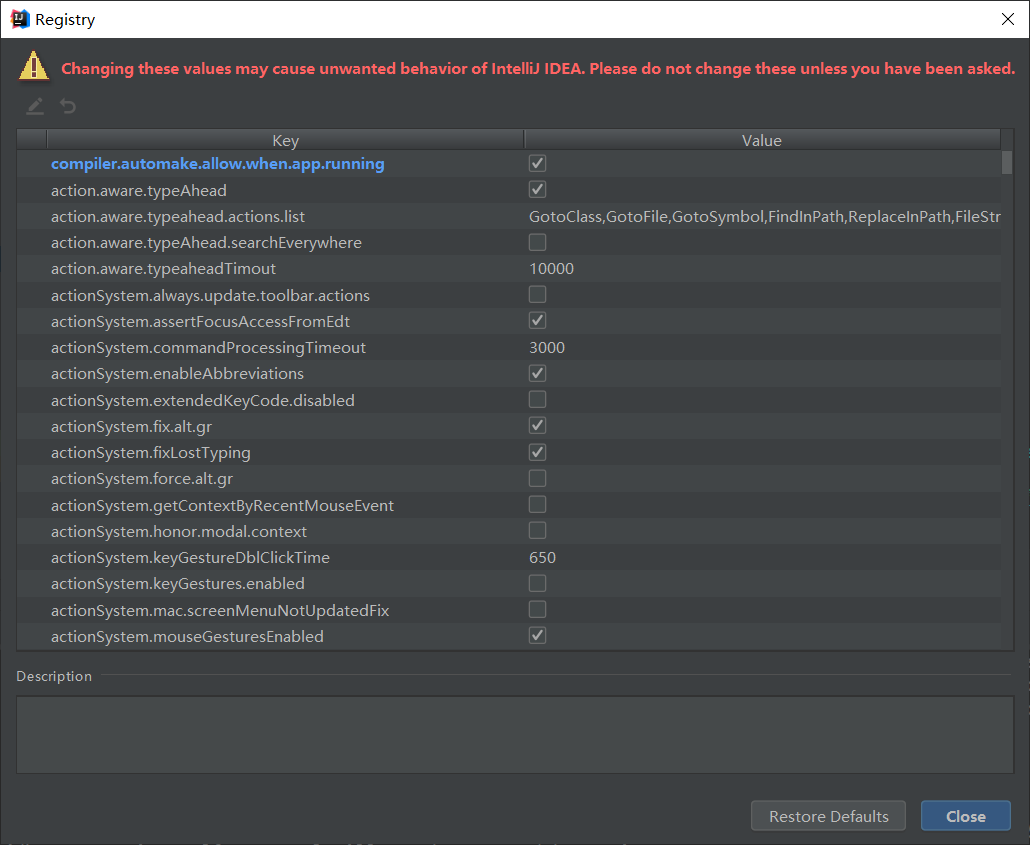Select actionSystem.fixLostTyping key
This screenshot has width=1030, height=845.
point(150,453)
